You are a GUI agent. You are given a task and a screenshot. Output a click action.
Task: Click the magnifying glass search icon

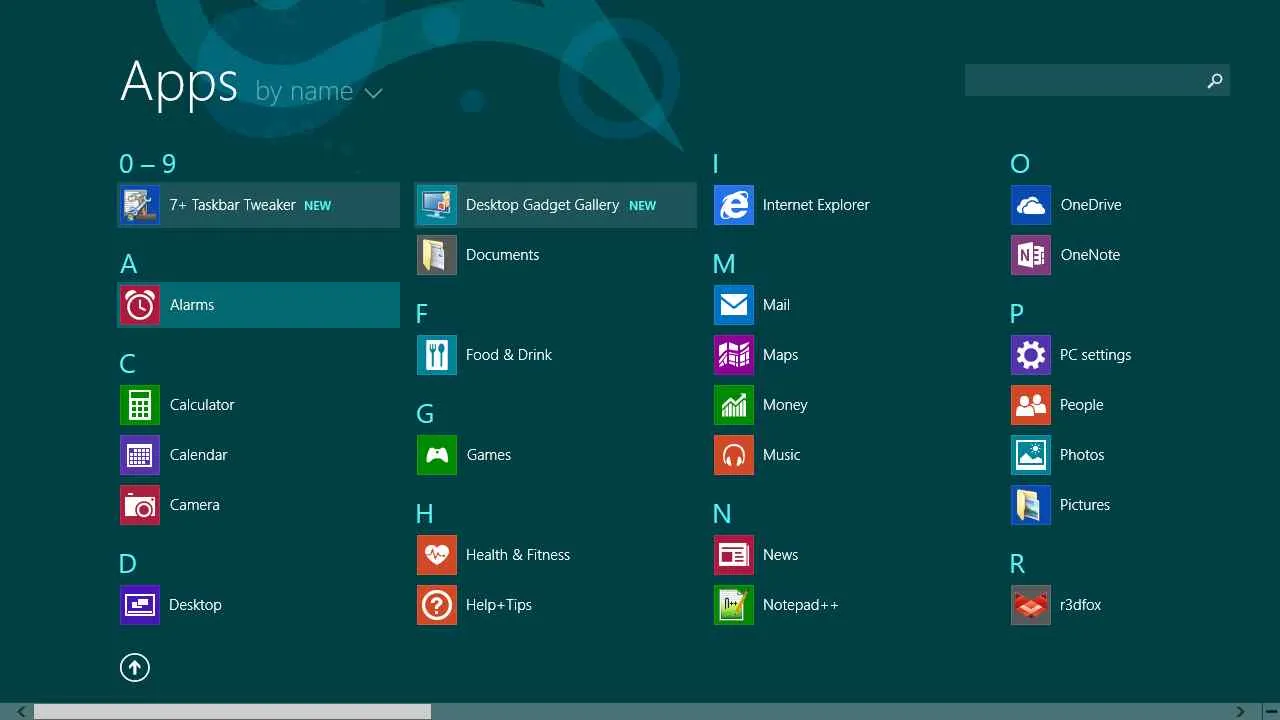pos(1215,81)
